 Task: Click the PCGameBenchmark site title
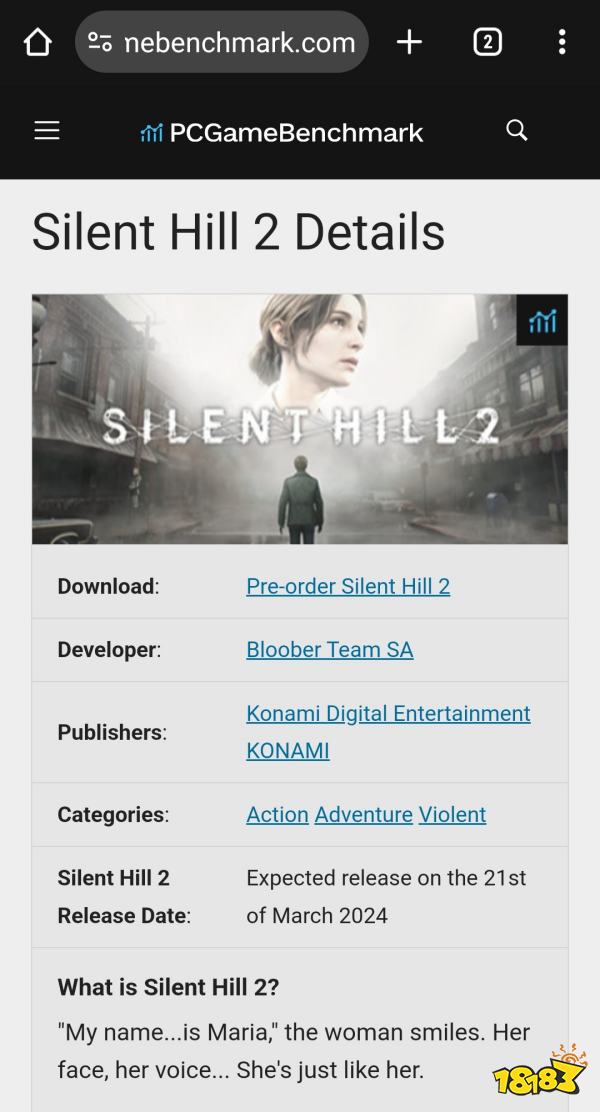296,132
